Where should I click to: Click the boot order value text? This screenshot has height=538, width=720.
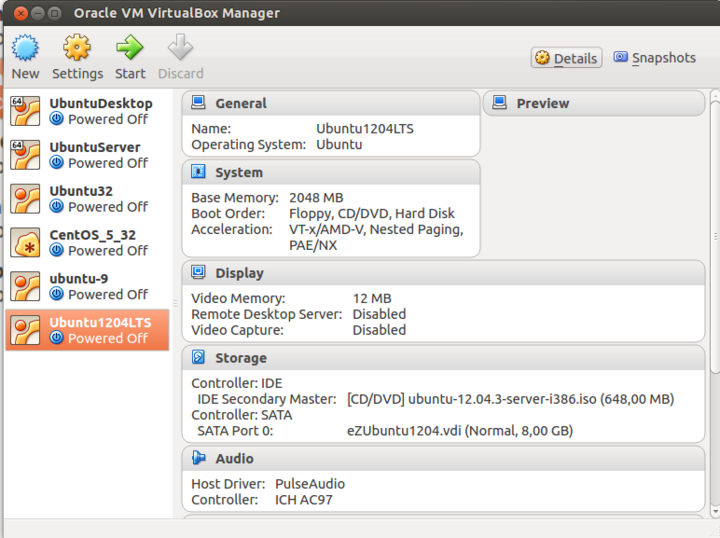(371, 213)
